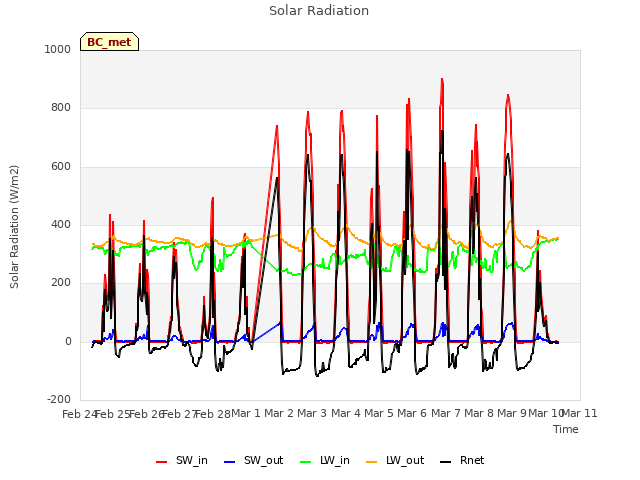Click the blue SW_out legend swatch
Screen dimensions: 640x480
[x=230, y=462]
